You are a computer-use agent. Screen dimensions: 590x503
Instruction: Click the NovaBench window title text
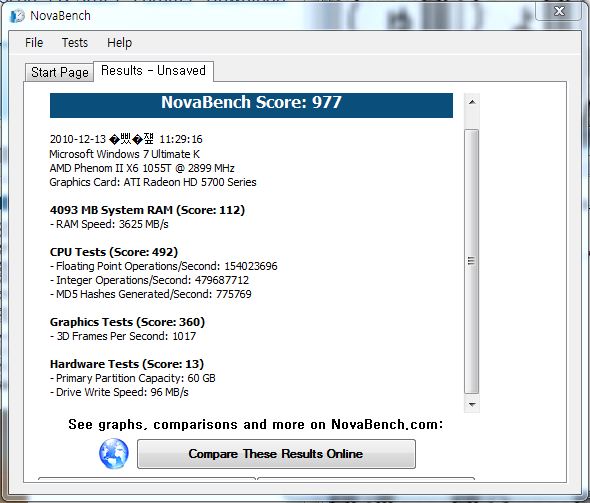click(60, 16)
